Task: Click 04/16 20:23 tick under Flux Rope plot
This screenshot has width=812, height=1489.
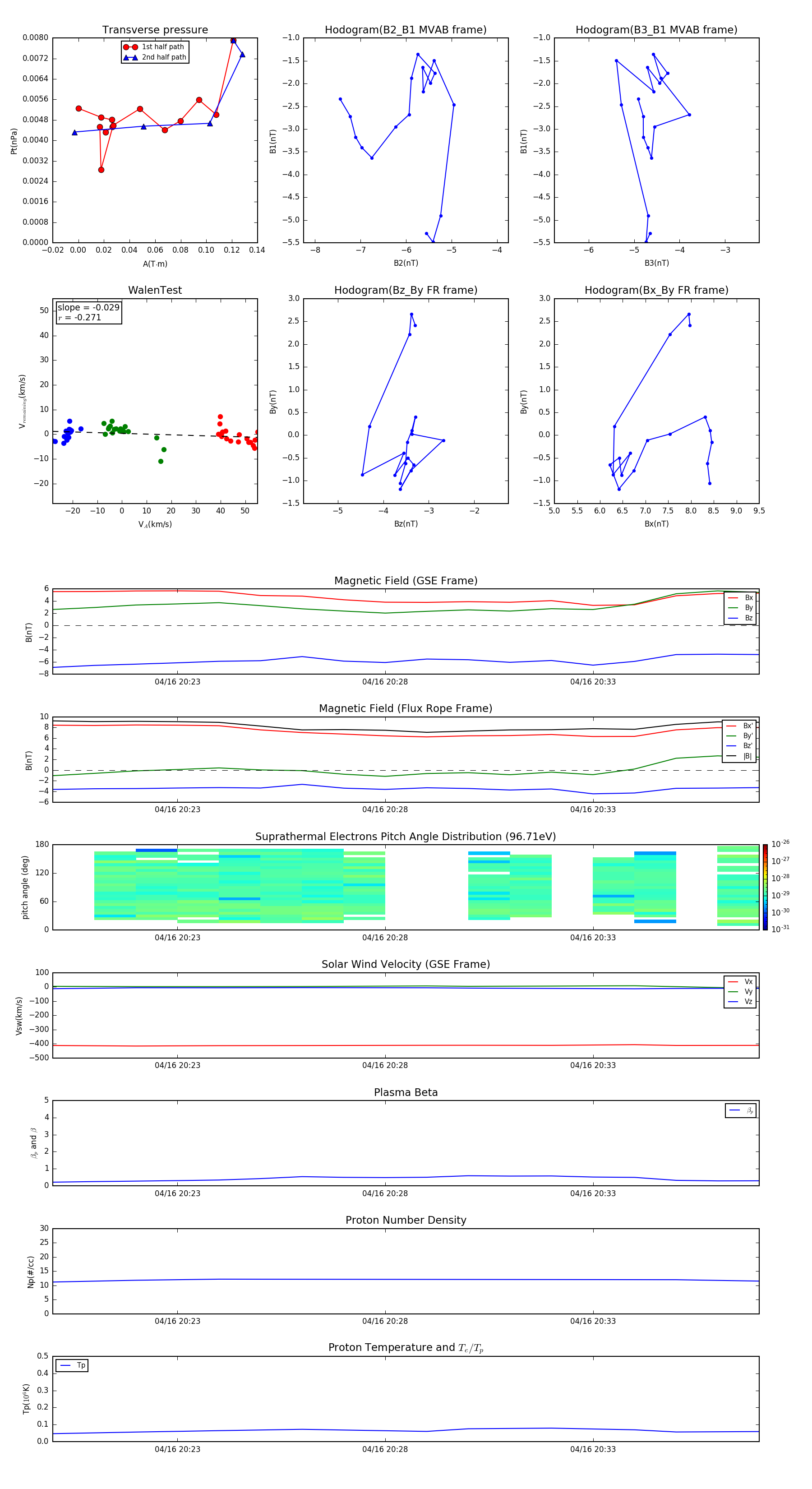Action: (177, 810)
